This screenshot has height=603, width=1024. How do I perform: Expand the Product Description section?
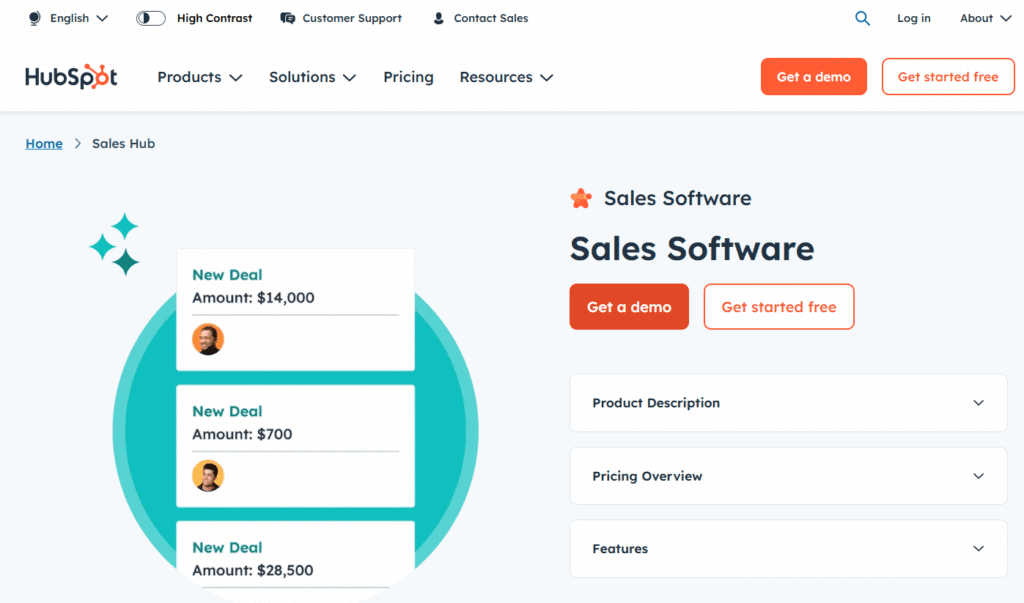tap(788, 403)
